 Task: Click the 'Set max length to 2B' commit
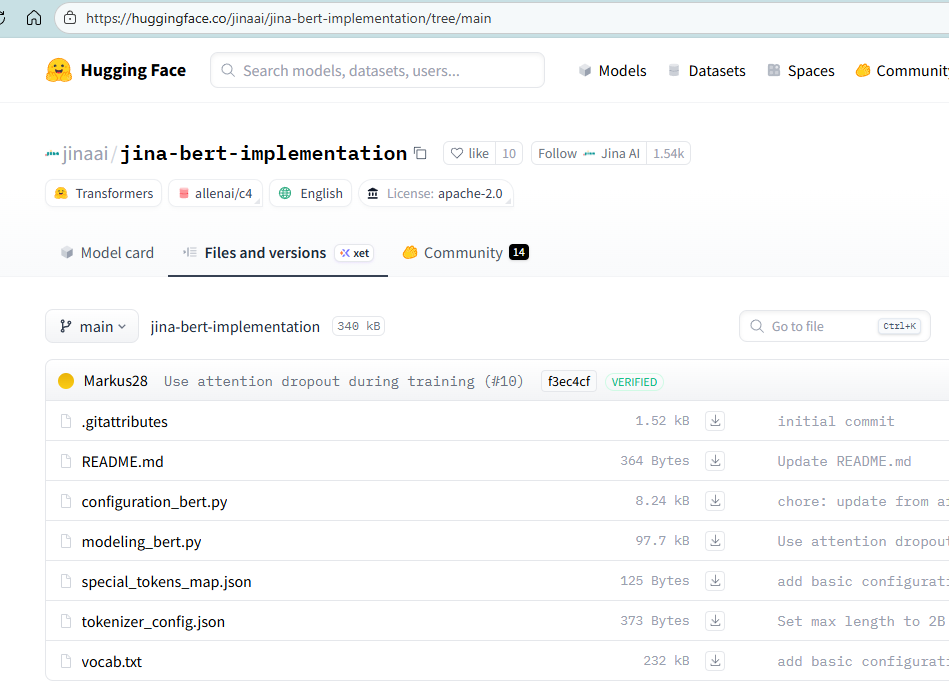point(861,621)
